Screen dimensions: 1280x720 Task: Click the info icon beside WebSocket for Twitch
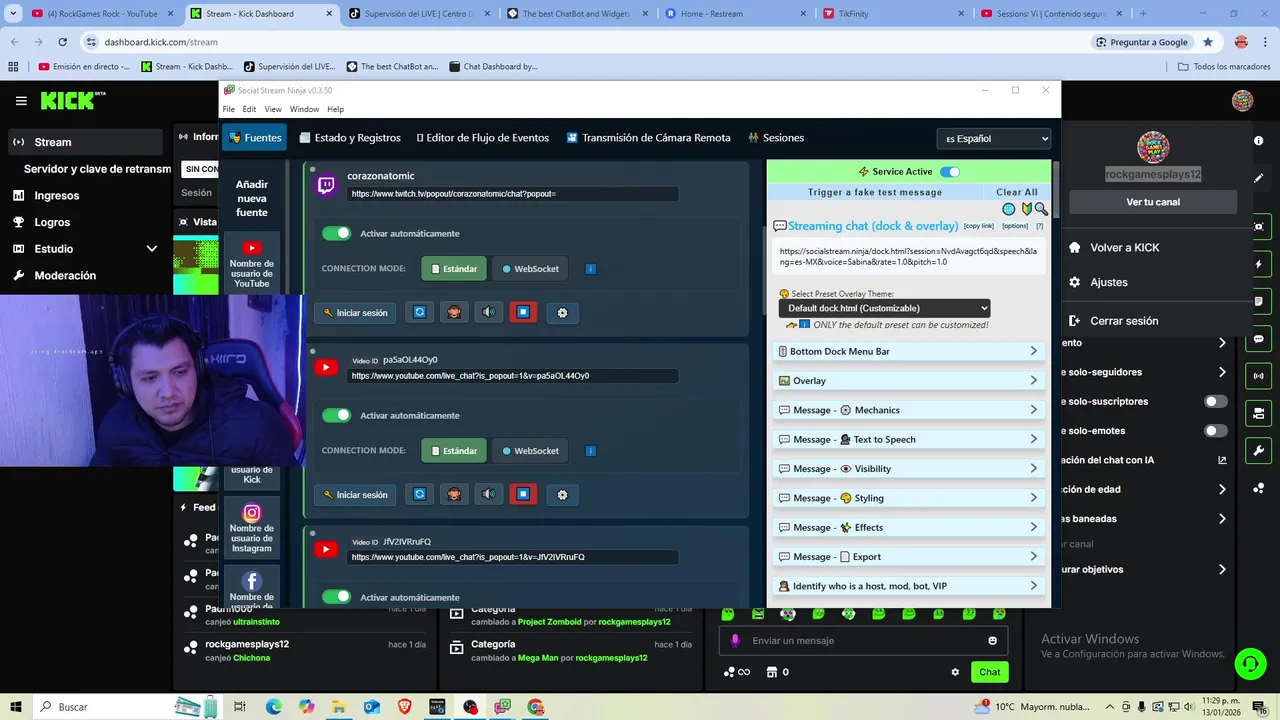tap(590, 269)
